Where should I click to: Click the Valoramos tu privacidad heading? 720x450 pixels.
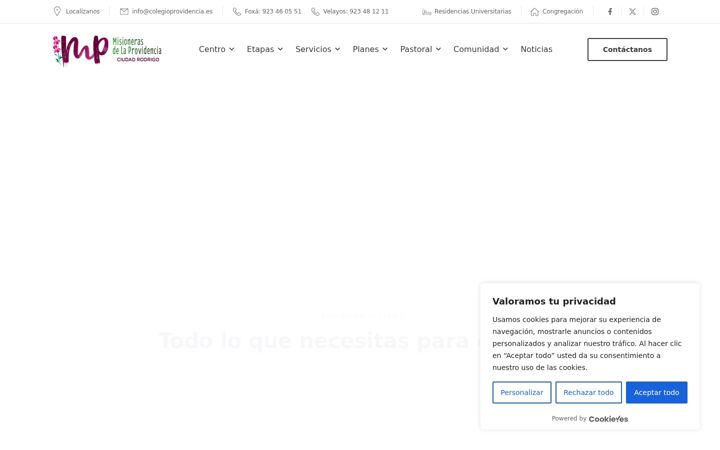click(554, 301)
